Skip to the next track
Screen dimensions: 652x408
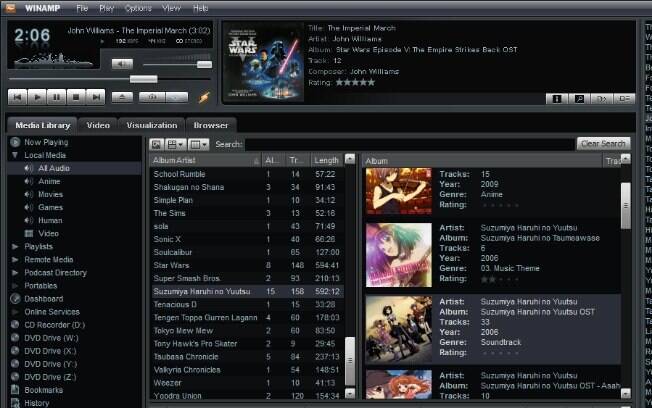pos(96,97)
